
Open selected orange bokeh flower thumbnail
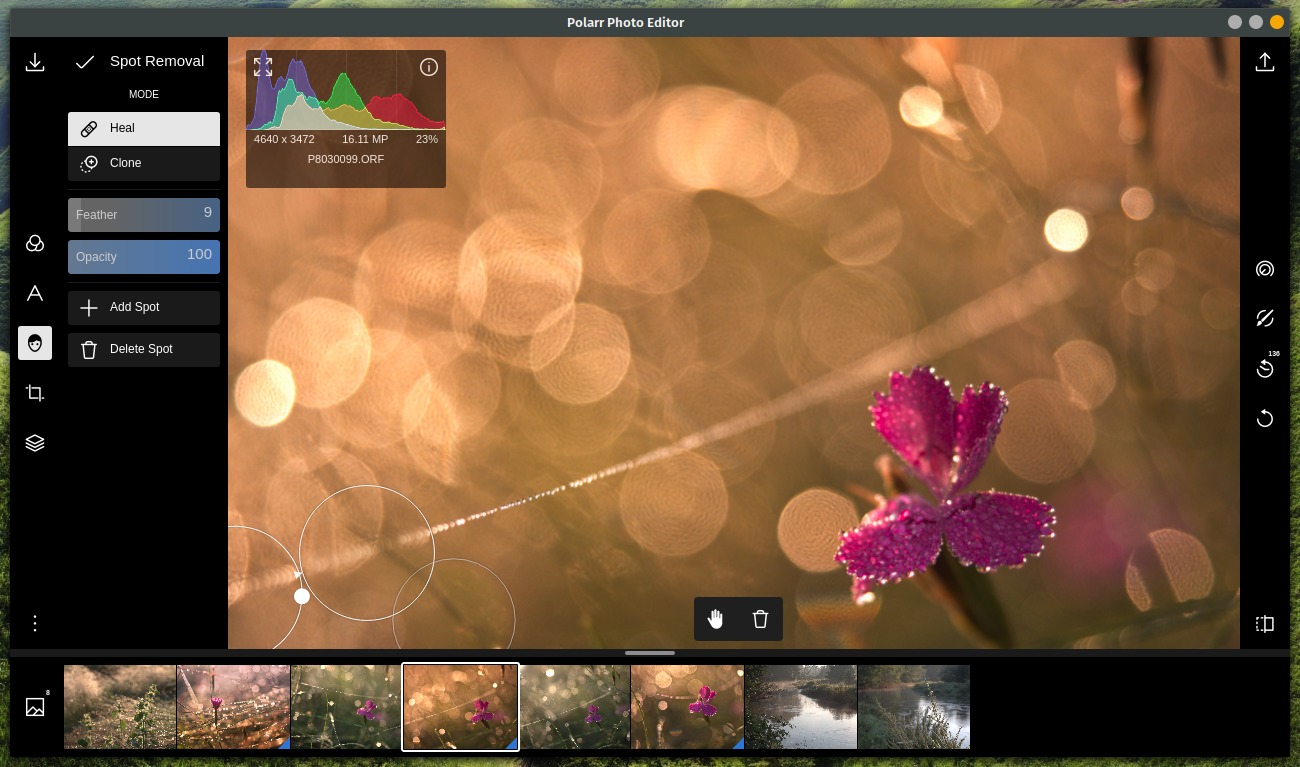click(460, 707)
